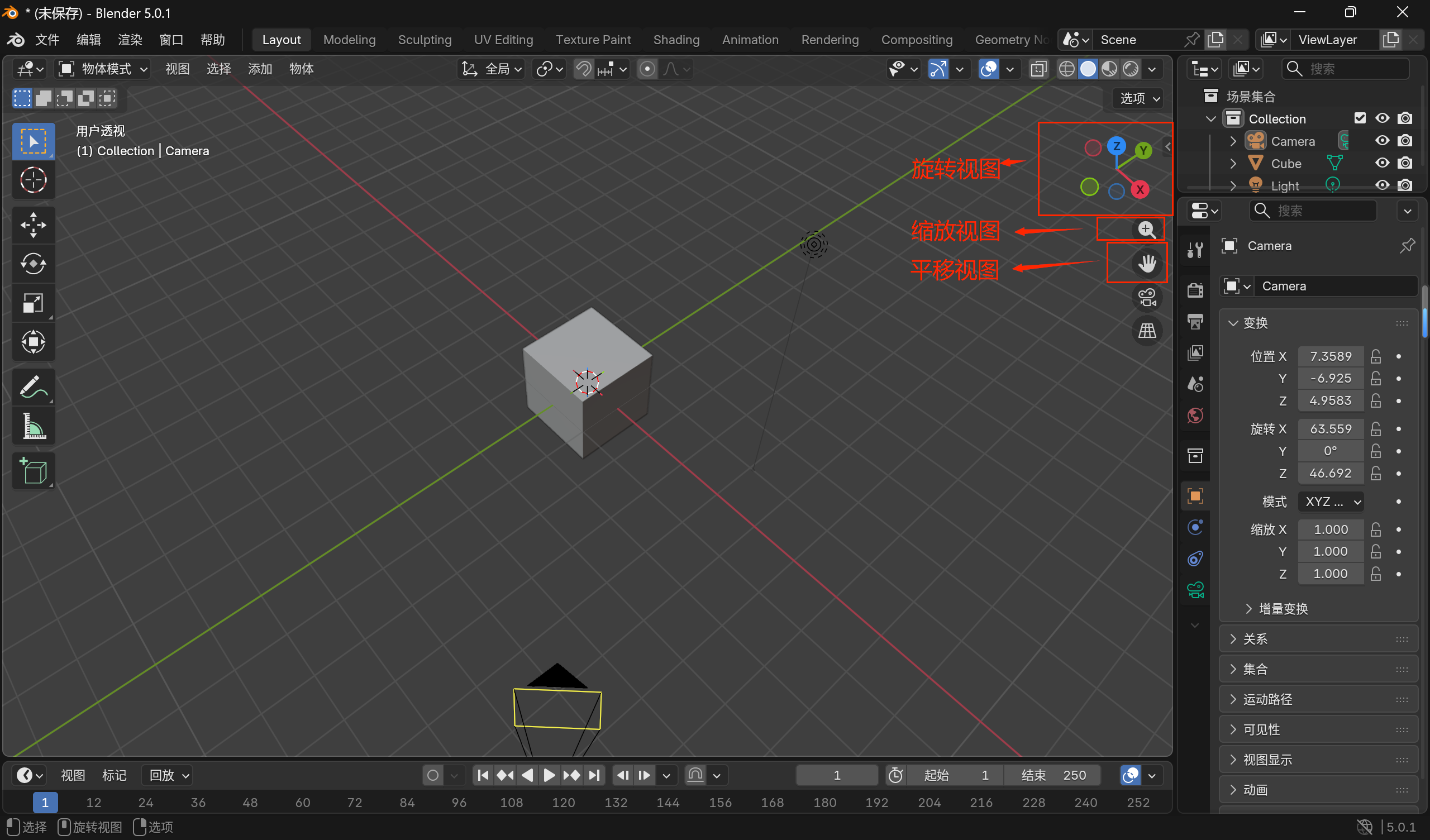Image resolution: width=1430 pixels, height=840 pixels.
Task: Switch to the orthographic/perspective grid button
Action: click(1147, 331)
